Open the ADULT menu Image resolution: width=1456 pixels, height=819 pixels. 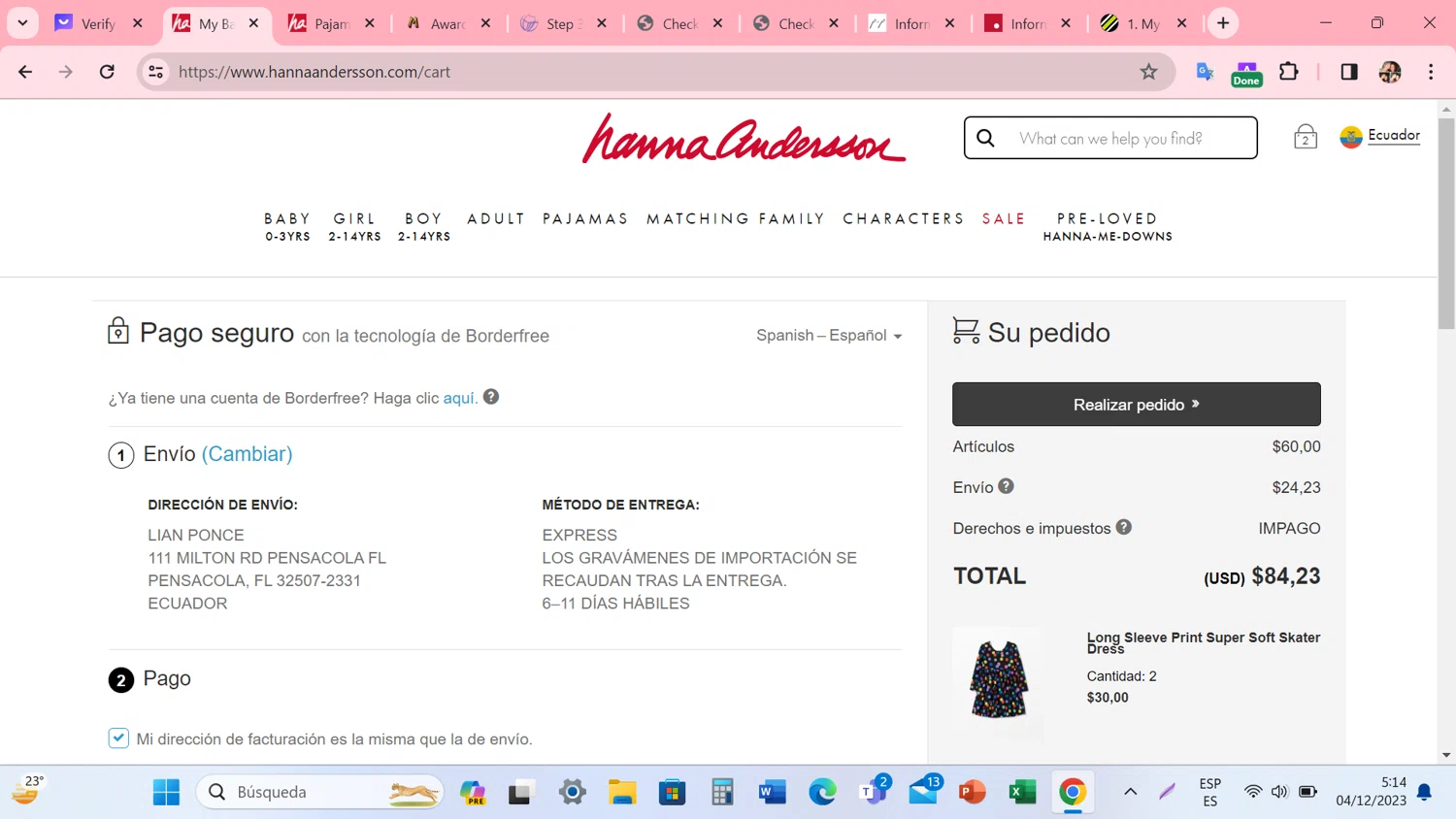tap(496, 219)
